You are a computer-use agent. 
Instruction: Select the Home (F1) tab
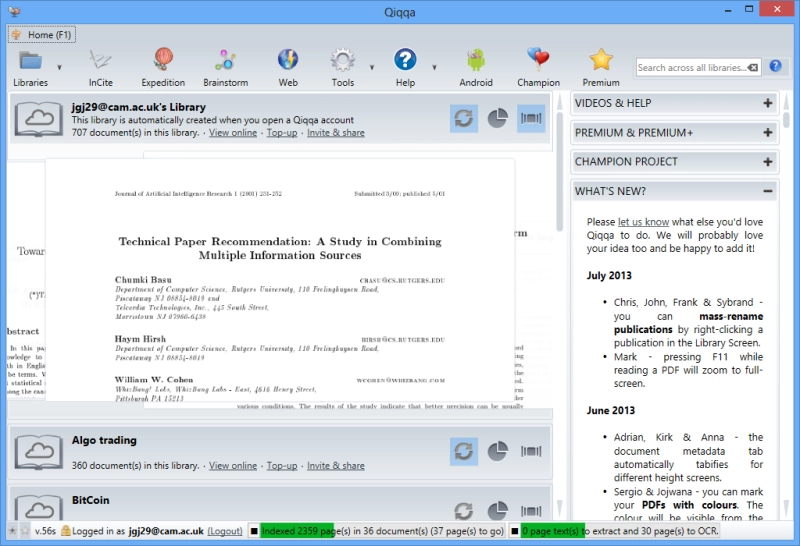(42, 35)
